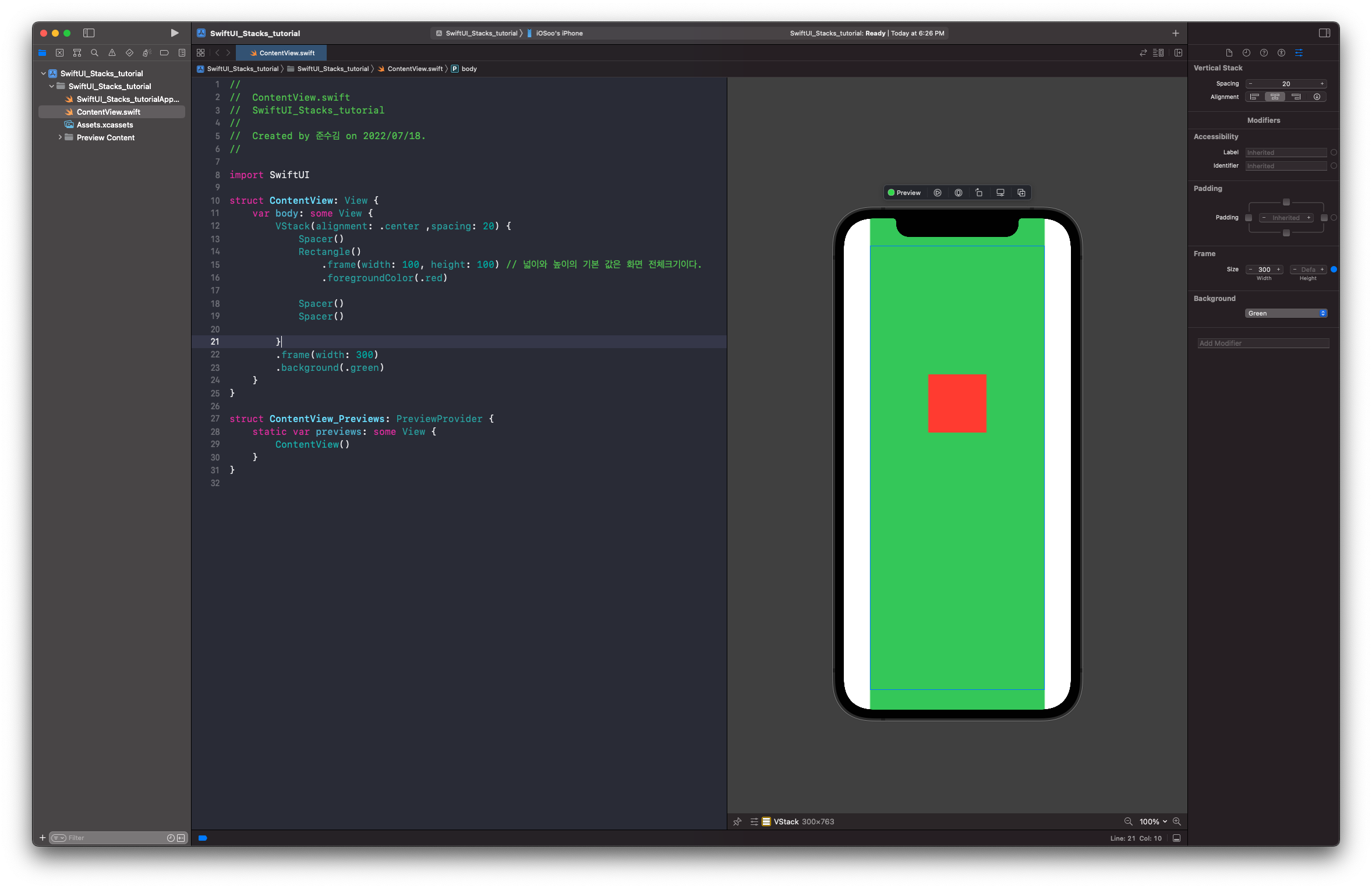Open the History inspector clock icon
This screenshot has height=889, width=1372.
[x=1246, y=53]
